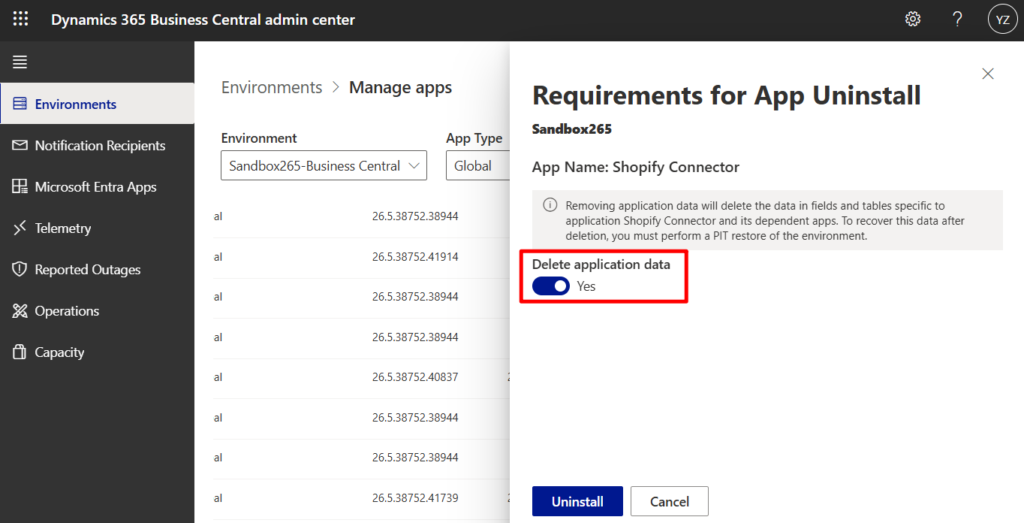The image size is (1024, 523).
Task: Open the YZ account avatar
Action: pos(1001,20)
